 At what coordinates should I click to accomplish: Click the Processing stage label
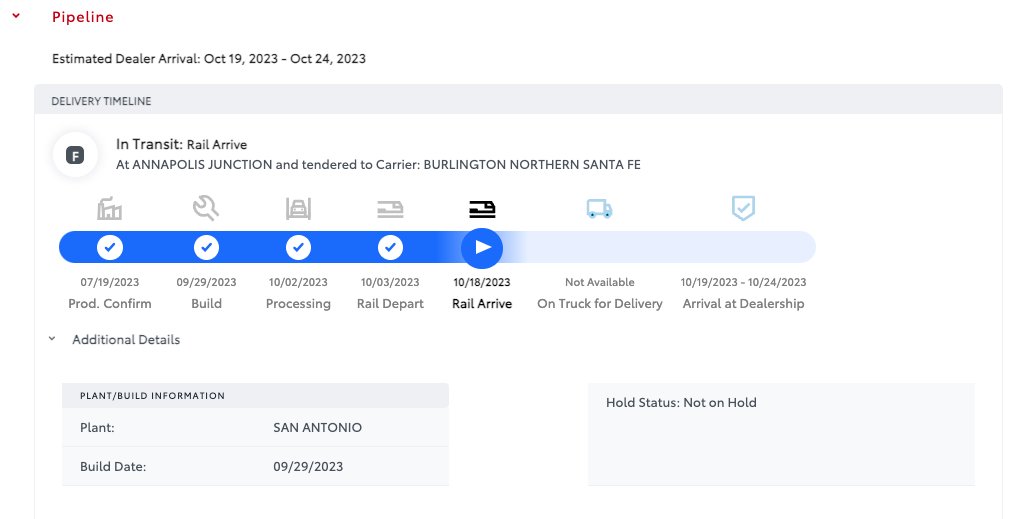pos(298,304)
